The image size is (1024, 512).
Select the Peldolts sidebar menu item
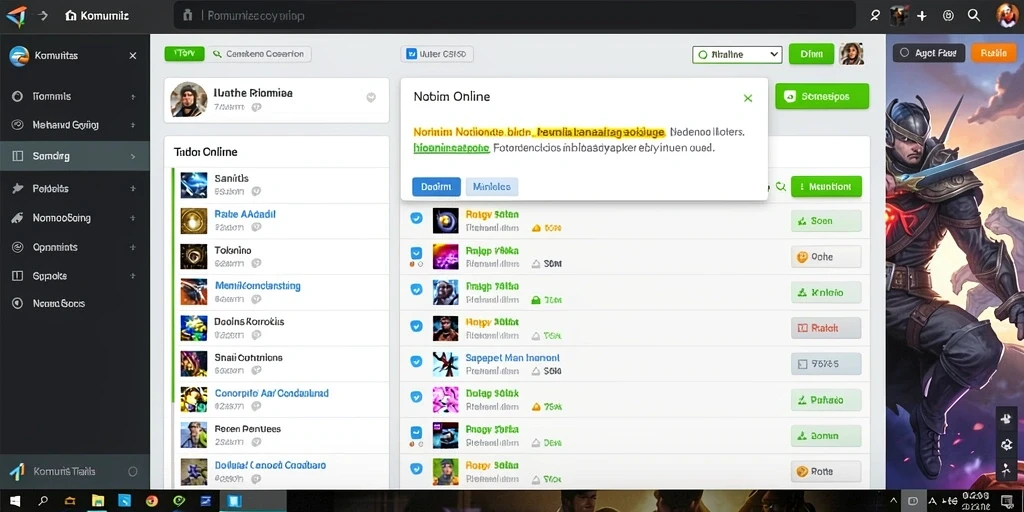click(74, 189)
